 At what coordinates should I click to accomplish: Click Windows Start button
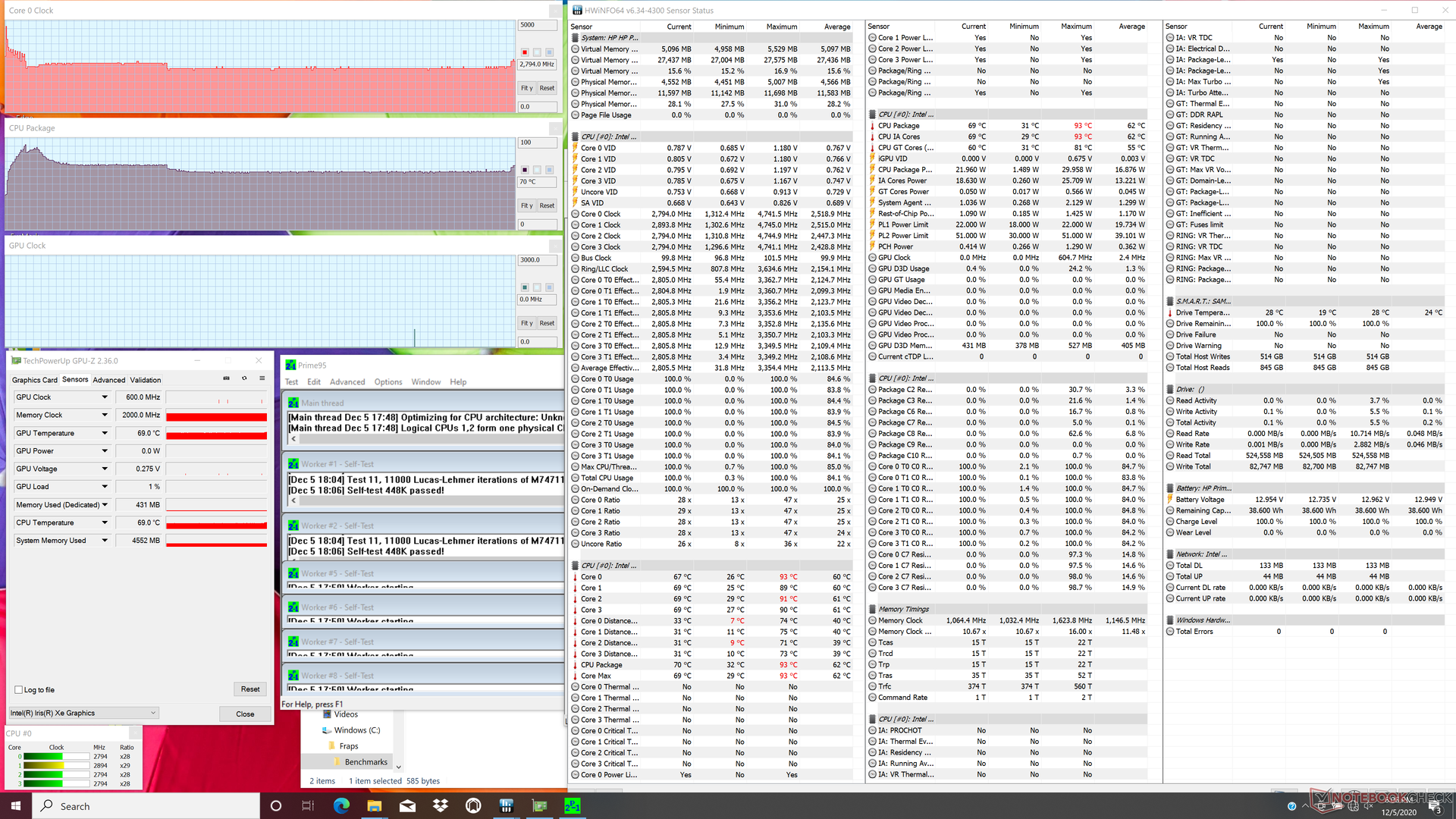[x=16, y=805]
